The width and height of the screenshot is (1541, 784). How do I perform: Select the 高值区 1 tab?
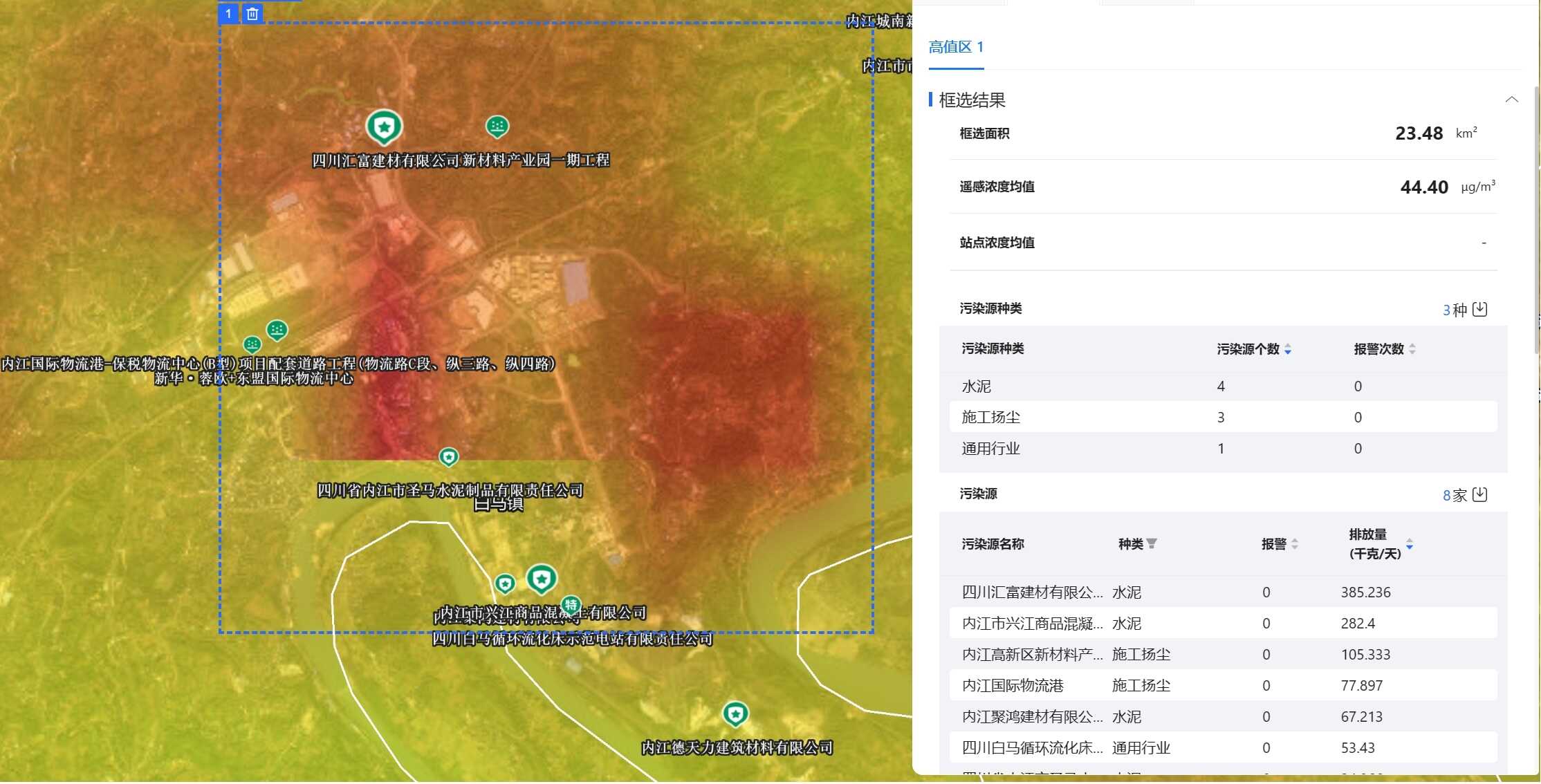tap(956, 47)
